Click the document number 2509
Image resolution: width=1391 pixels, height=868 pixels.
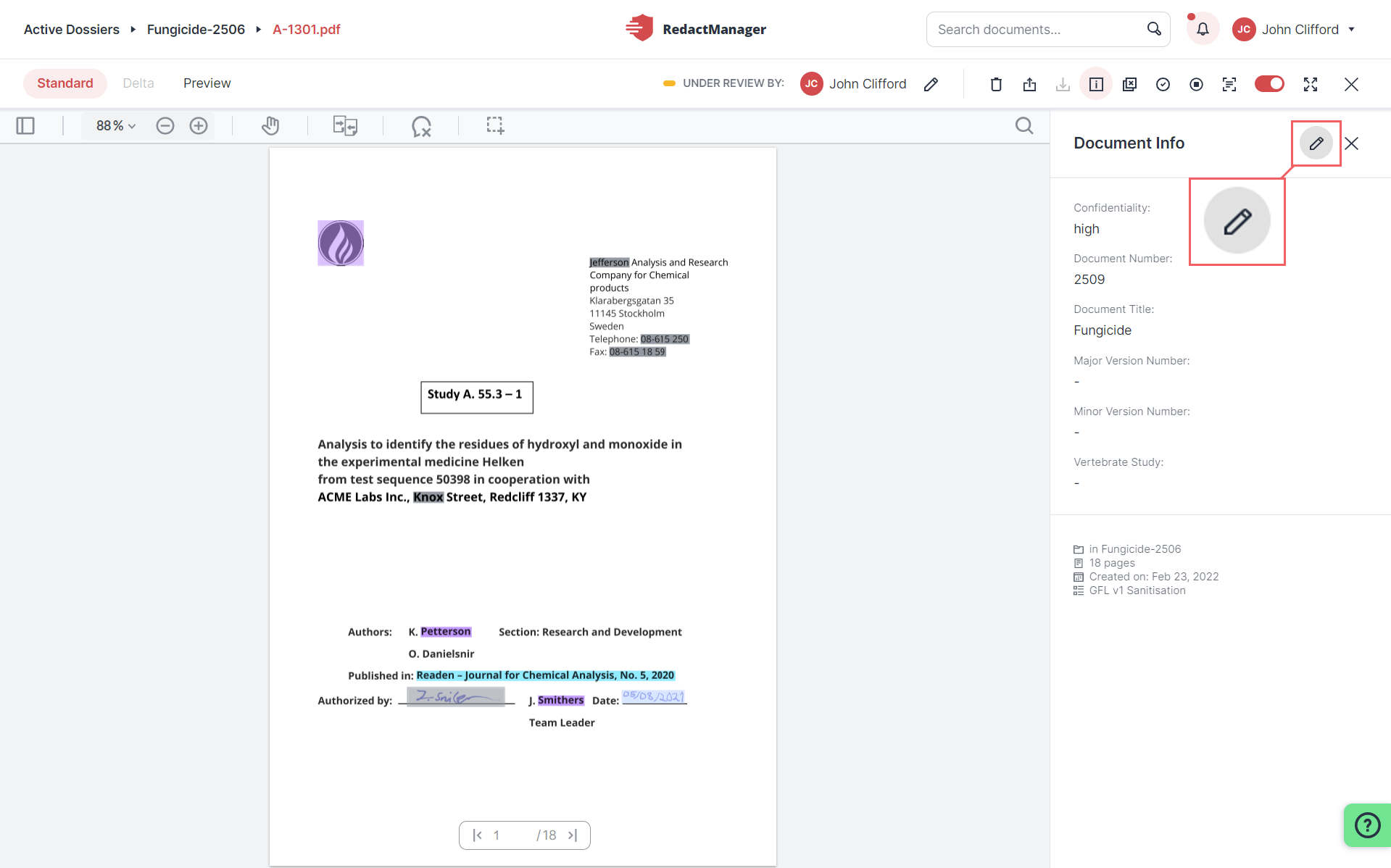click(x=1089, y=280)
